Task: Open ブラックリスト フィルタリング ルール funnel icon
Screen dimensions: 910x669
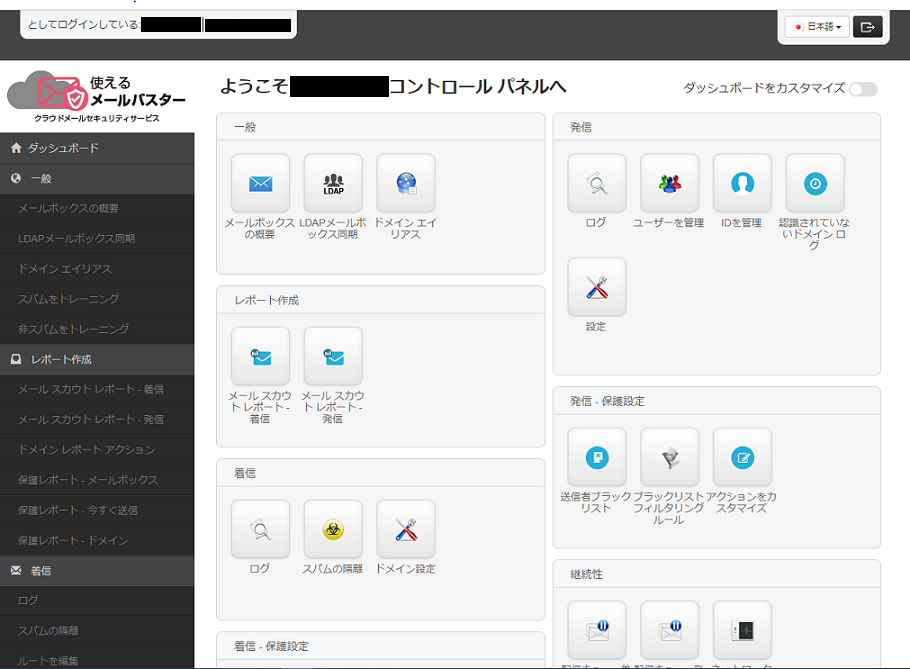Action: coord(669,457)
